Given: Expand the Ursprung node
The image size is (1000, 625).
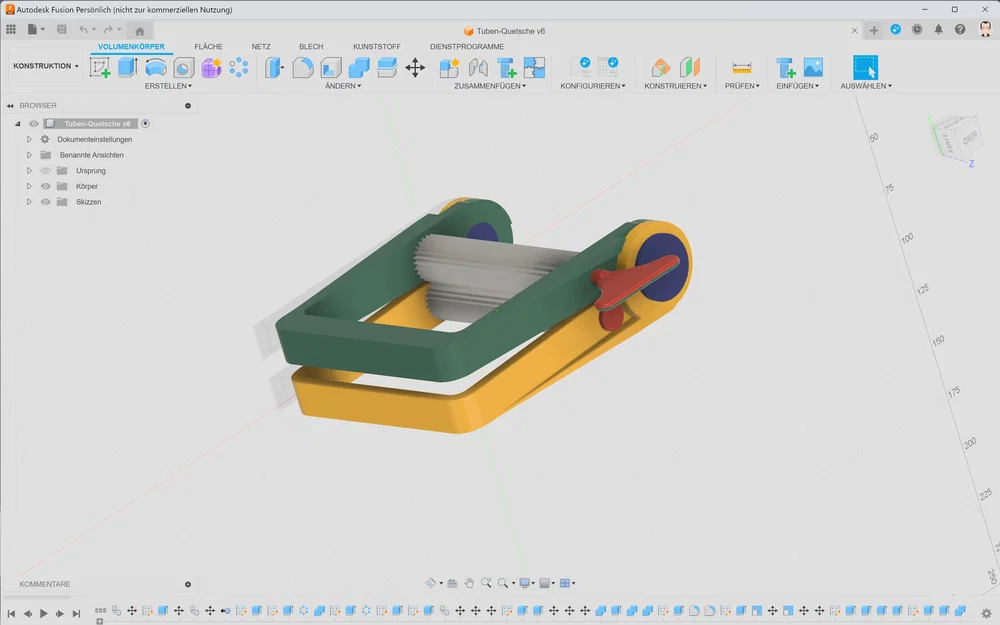Looking at the screenshot, I should [x=29, y=171].
